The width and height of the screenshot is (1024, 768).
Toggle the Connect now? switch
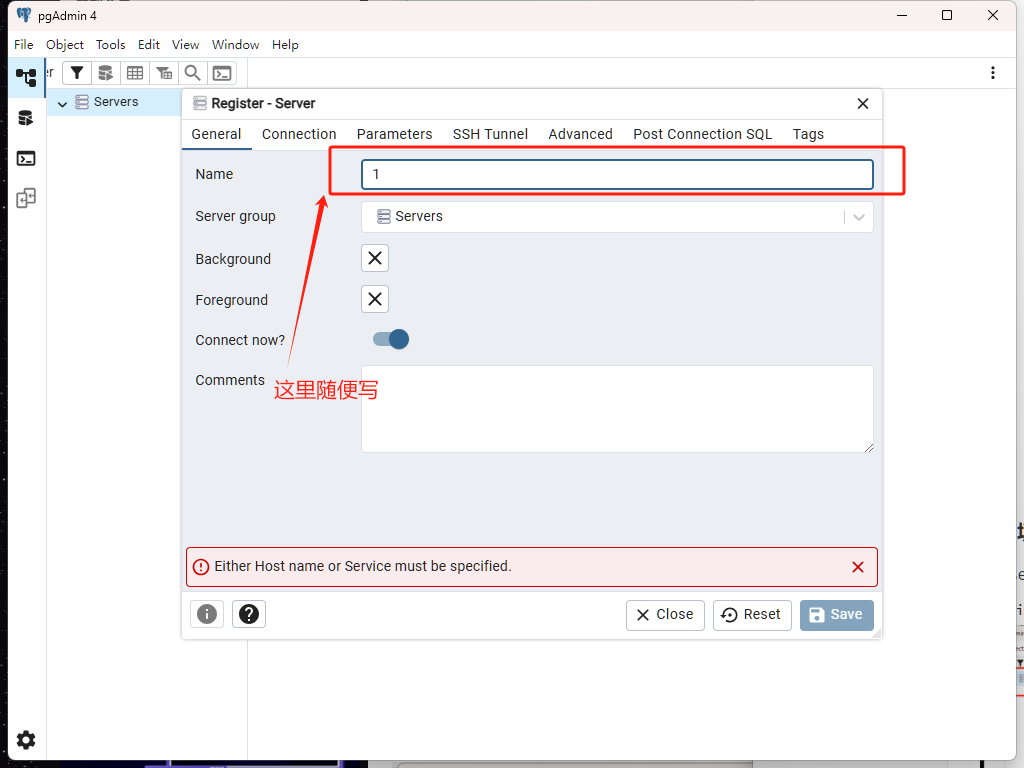pyautogui.click(x=391, y=339)
